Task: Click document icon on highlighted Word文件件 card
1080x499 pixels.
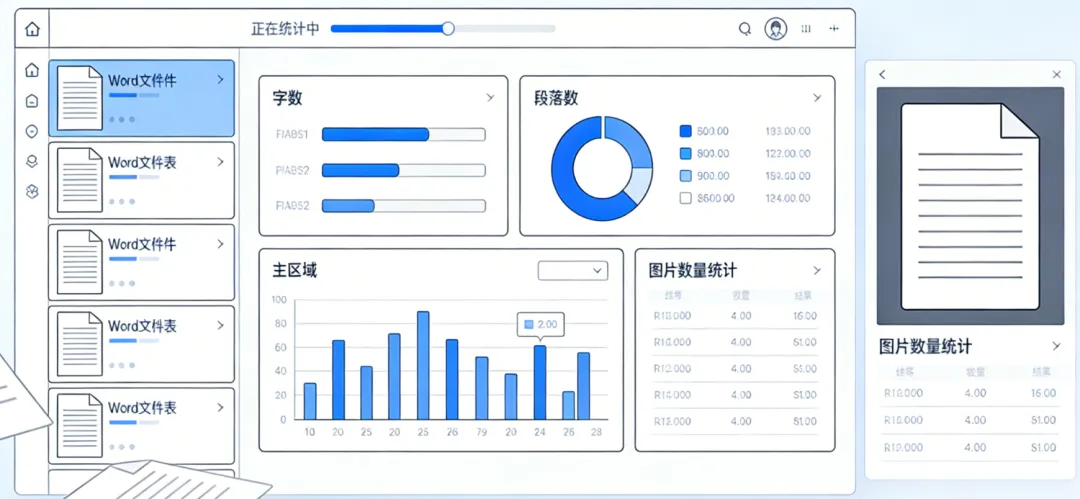Action: (x=80, y=98)
